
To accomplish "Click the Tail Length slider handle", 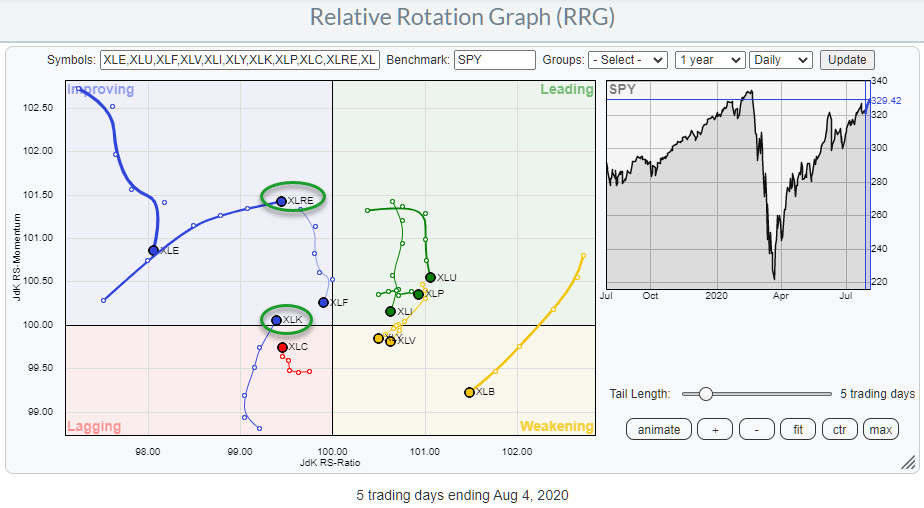I will (705, 394).
